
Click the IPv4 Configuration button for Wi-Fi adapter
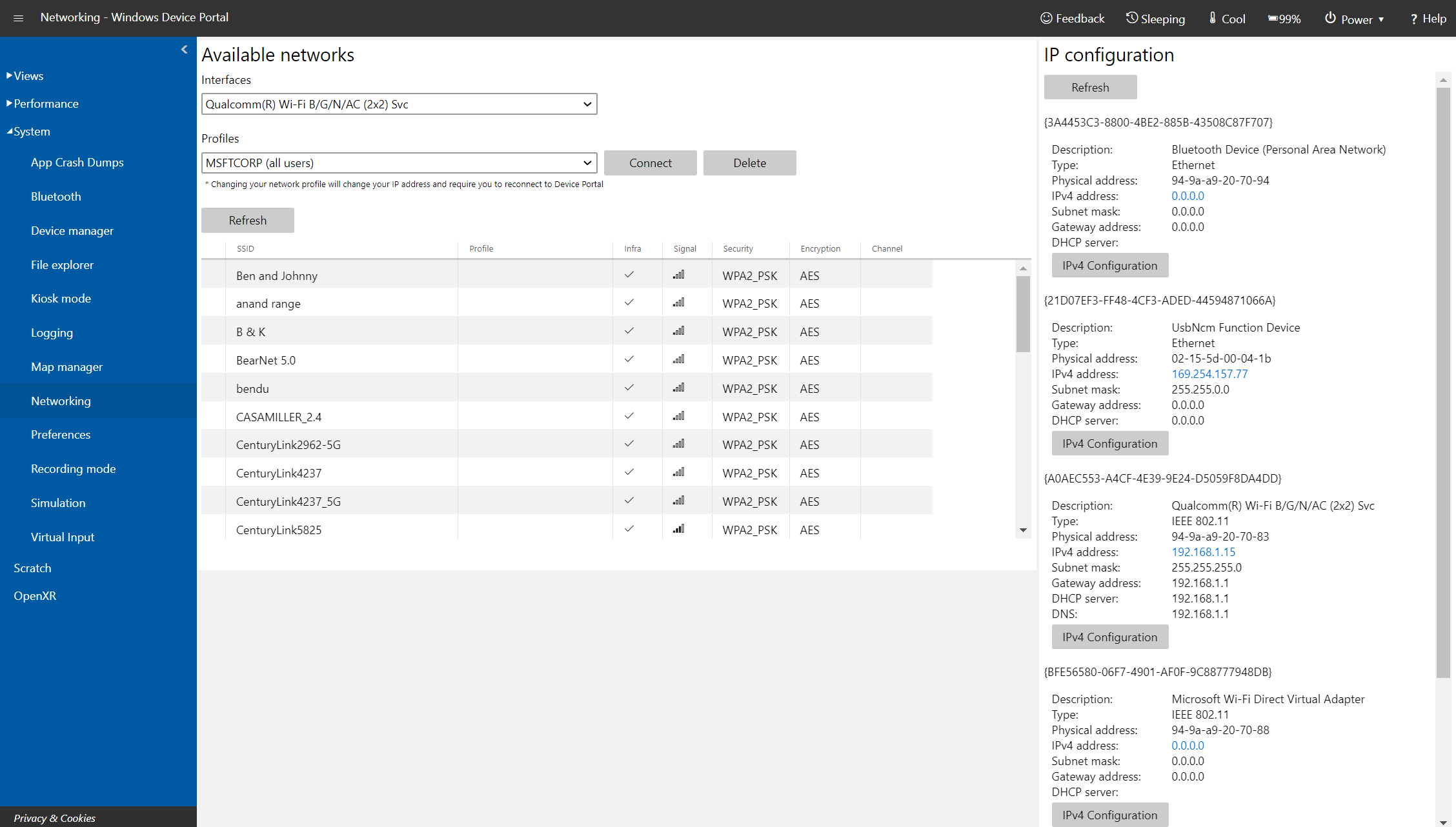coord(1109,637)
